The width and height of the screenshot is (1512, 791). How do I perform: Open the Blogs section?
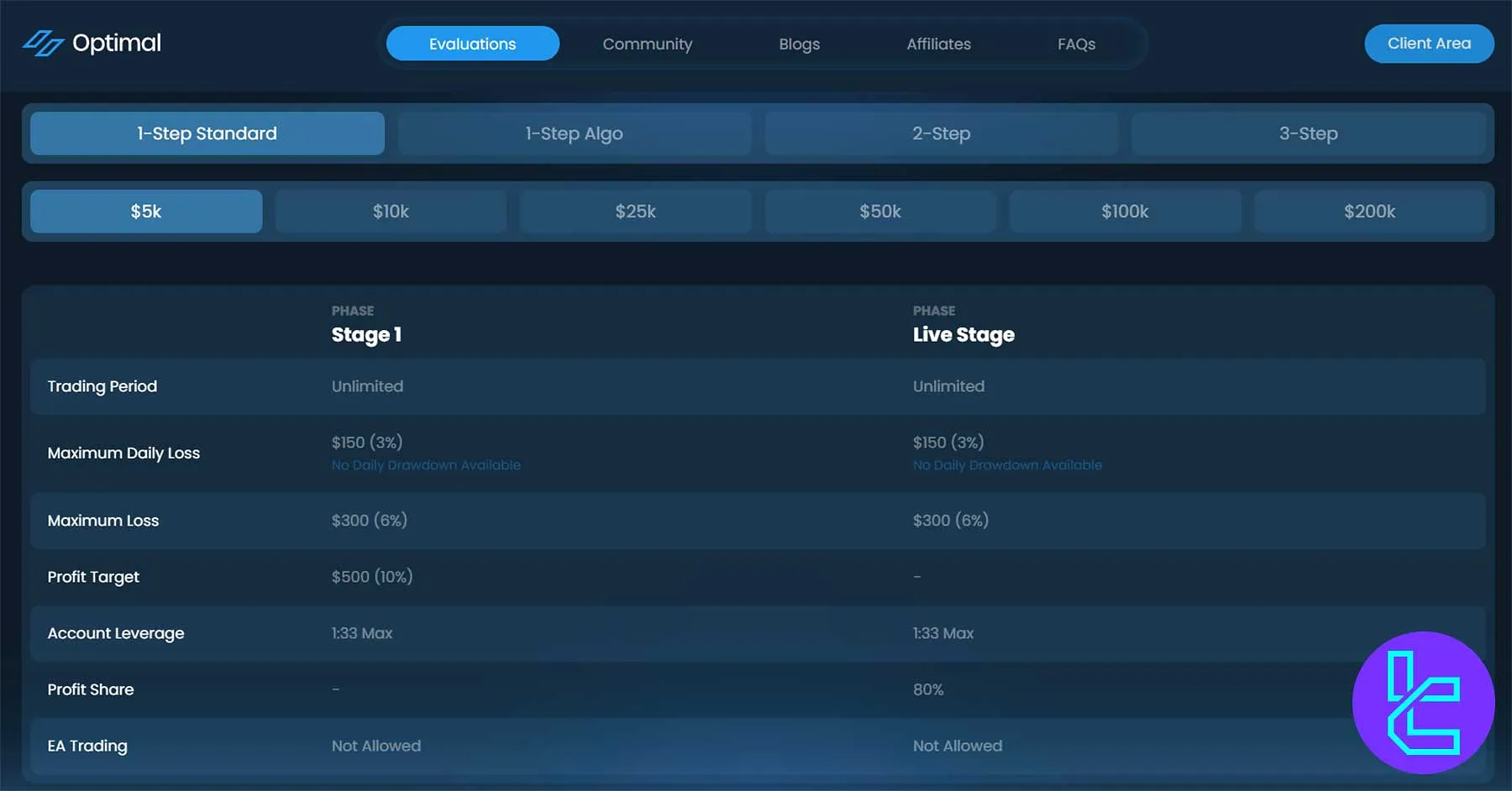coord(799,44)
